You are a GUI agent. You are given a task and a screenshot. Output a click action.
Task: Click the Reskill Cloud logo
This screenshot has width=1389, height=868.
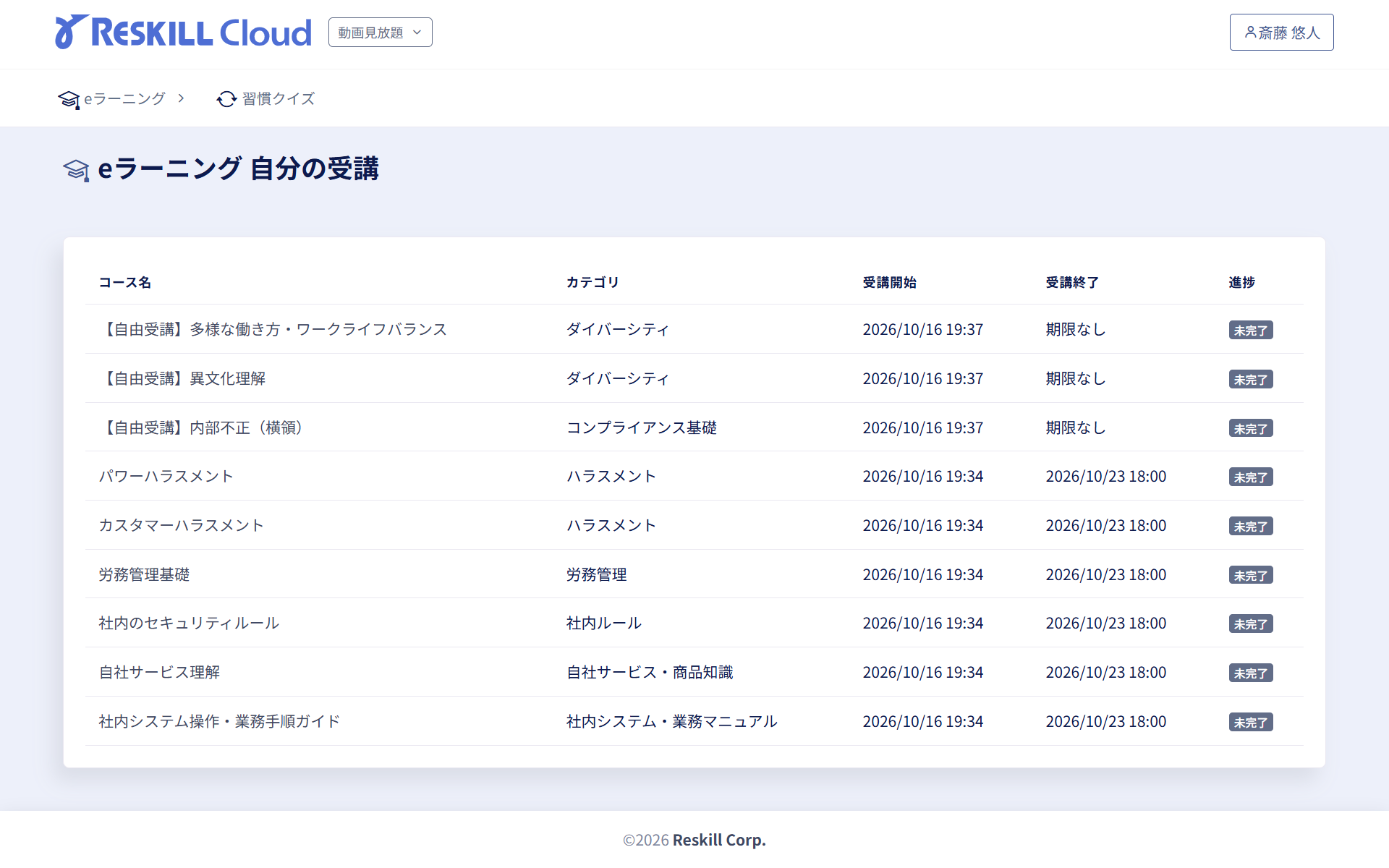click(183, 33)
